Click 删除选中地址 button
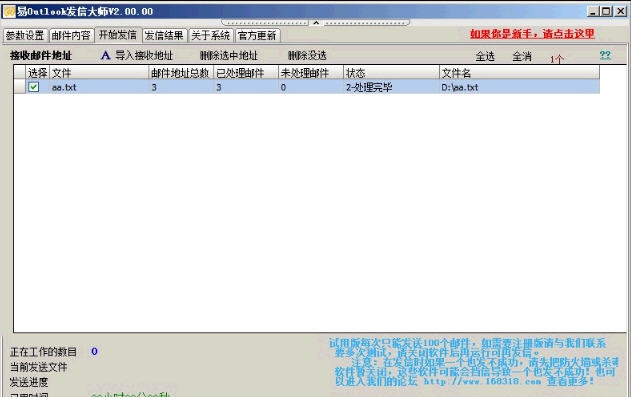This screenshot has height=397, width=631. coord(229,56)
